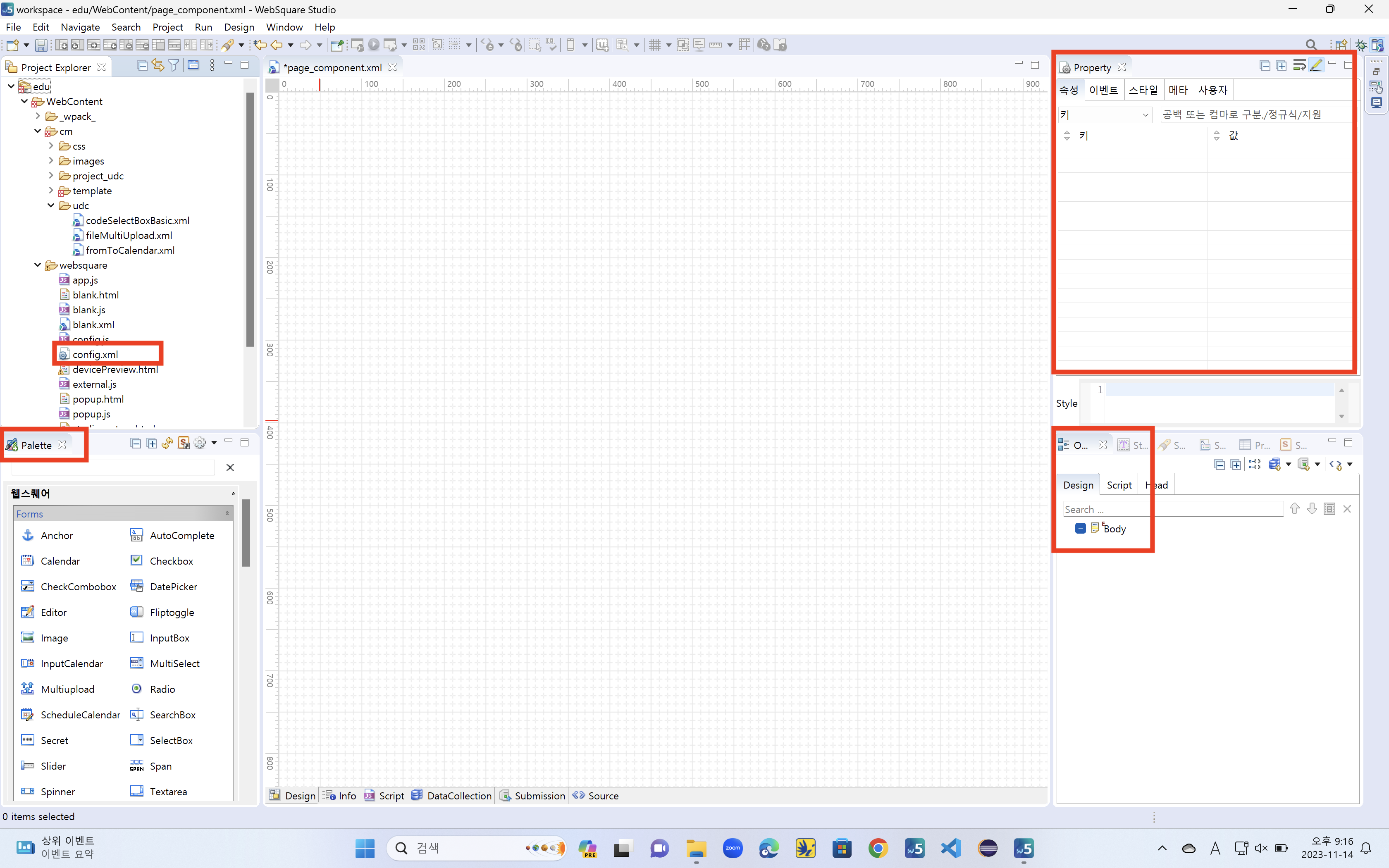The image size is (1389, 868).
Task: Click Link with Editor arrows icon
Action: click(x=158, y=65)
